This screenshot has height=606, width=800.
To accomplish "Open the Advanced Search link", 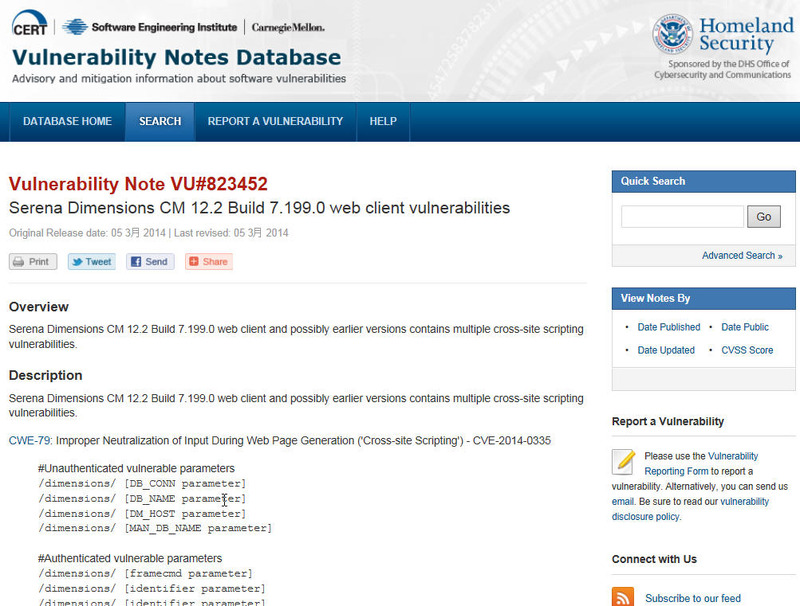I will 741,256.
